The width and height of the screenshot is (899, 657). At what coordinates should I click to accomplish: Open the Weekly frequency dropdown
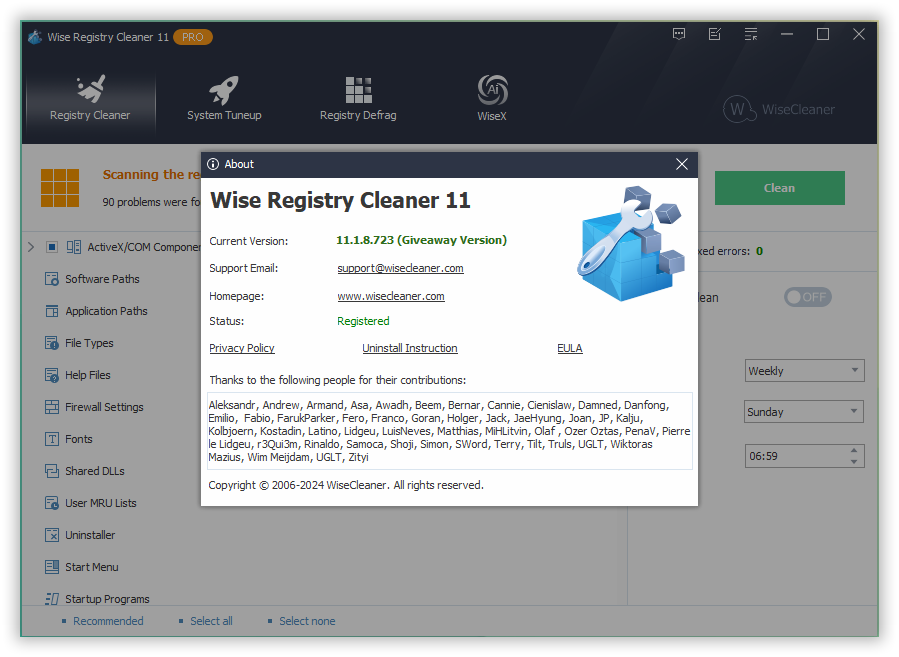point(804,371)
